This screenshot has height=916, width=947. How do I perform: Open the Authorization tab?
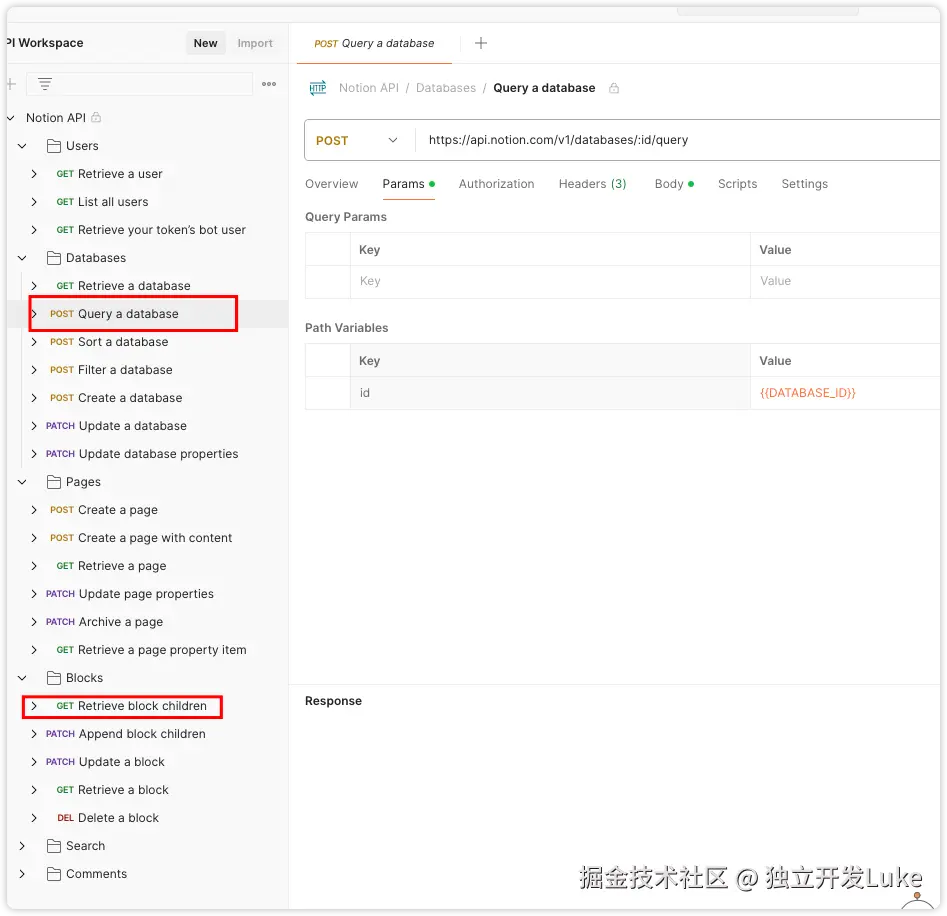(x=496, y=184)
